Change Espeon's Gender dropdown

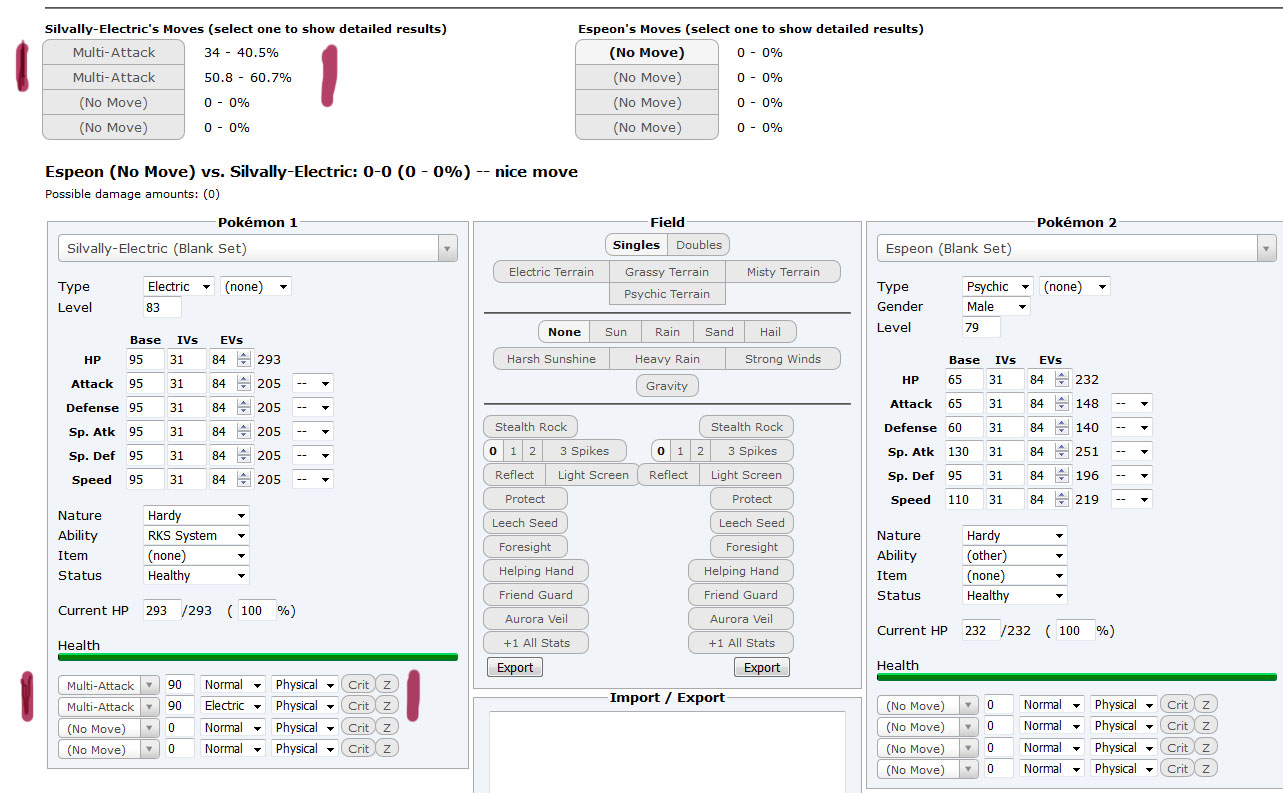point(996,307)
